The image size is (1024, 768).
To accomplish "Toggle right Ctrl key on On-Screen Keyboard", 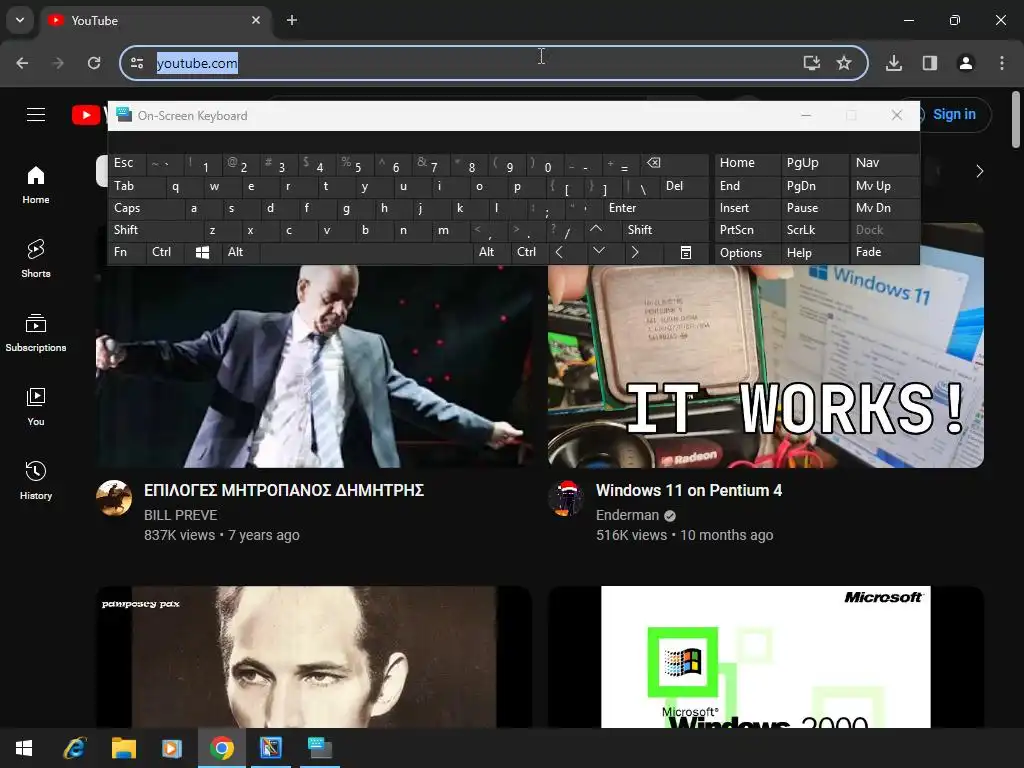I will [x=529, y=252].
